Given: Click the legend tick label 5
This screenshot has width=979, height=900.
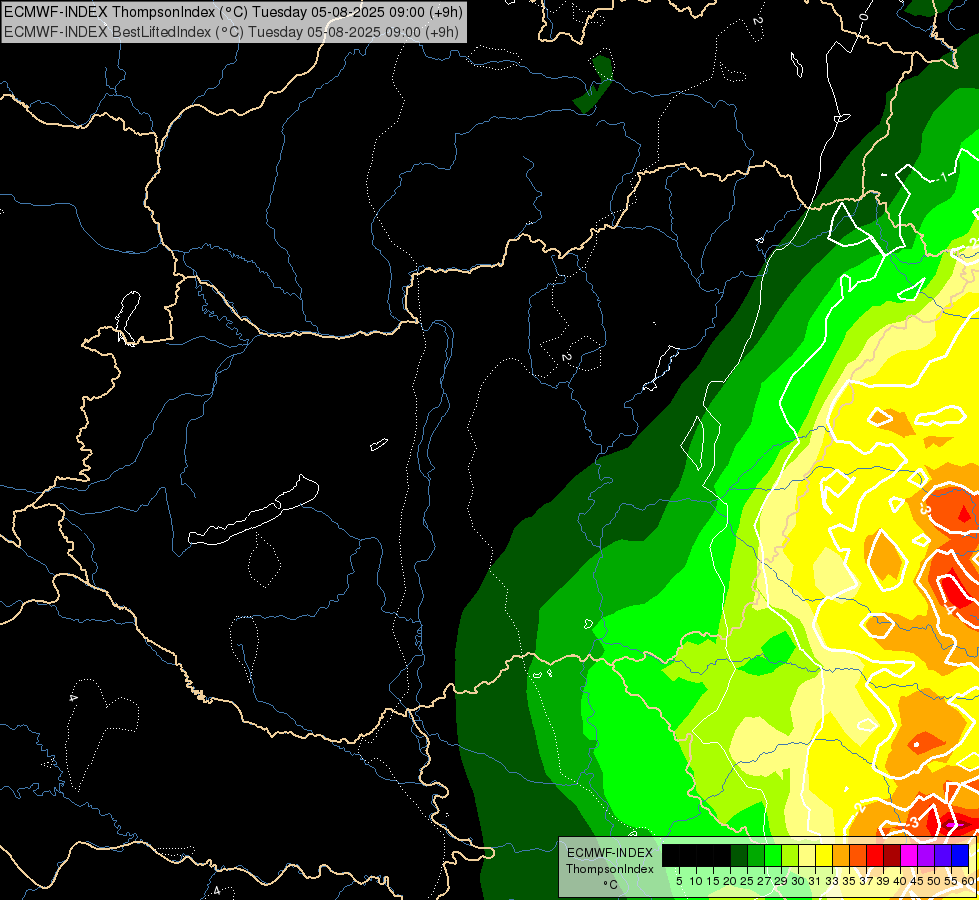Looking at the screenshot, I should point(679,881).
